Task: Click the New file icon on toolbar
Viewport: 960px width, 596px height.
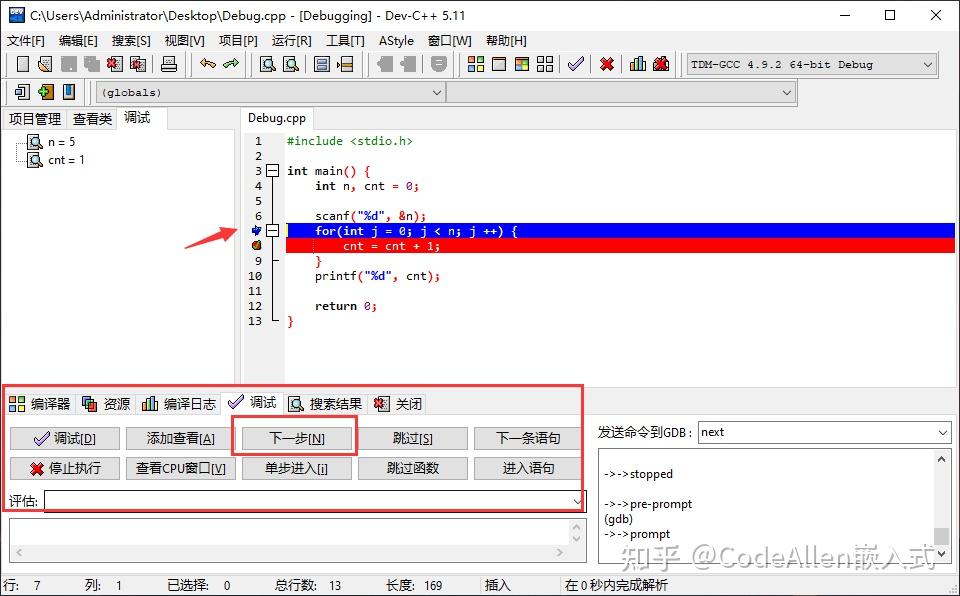Action: pyautogui.click(x=22, y=63)
